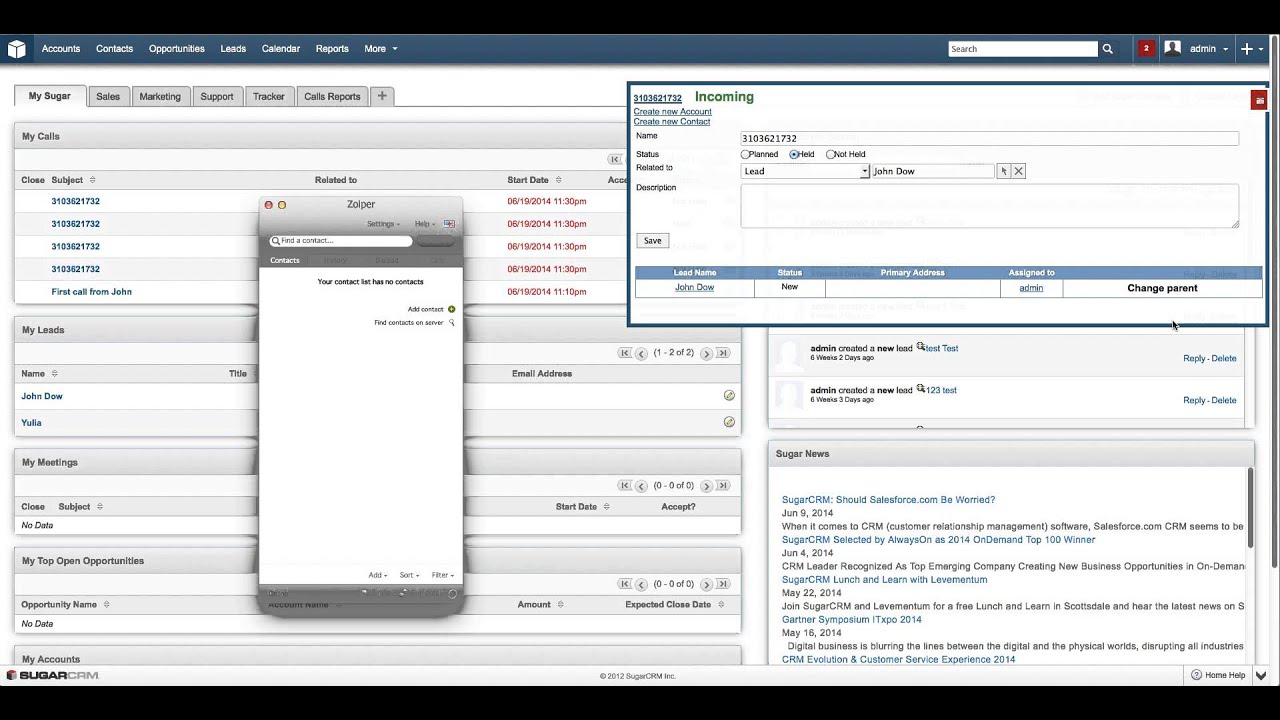1280x720 pixels.
Task: Open Zoiper Help dropdown
Action: click(x=425, y=224)
